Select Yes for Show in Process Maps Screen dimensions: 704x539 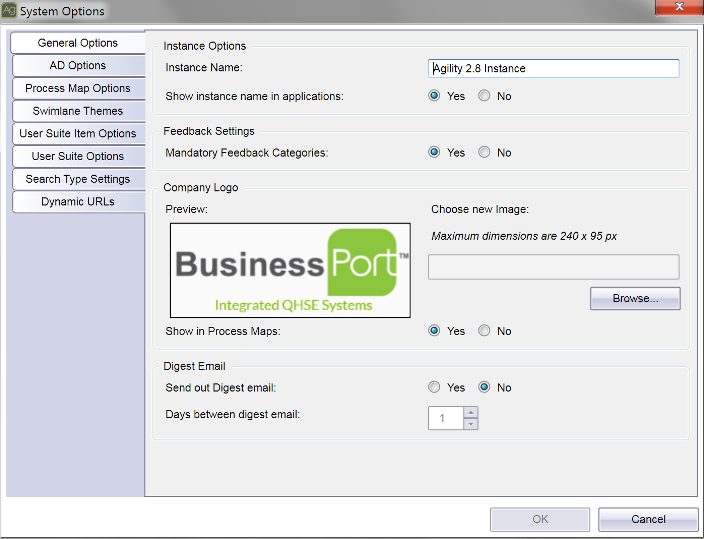pyautogui.click(x=434, y=331)
